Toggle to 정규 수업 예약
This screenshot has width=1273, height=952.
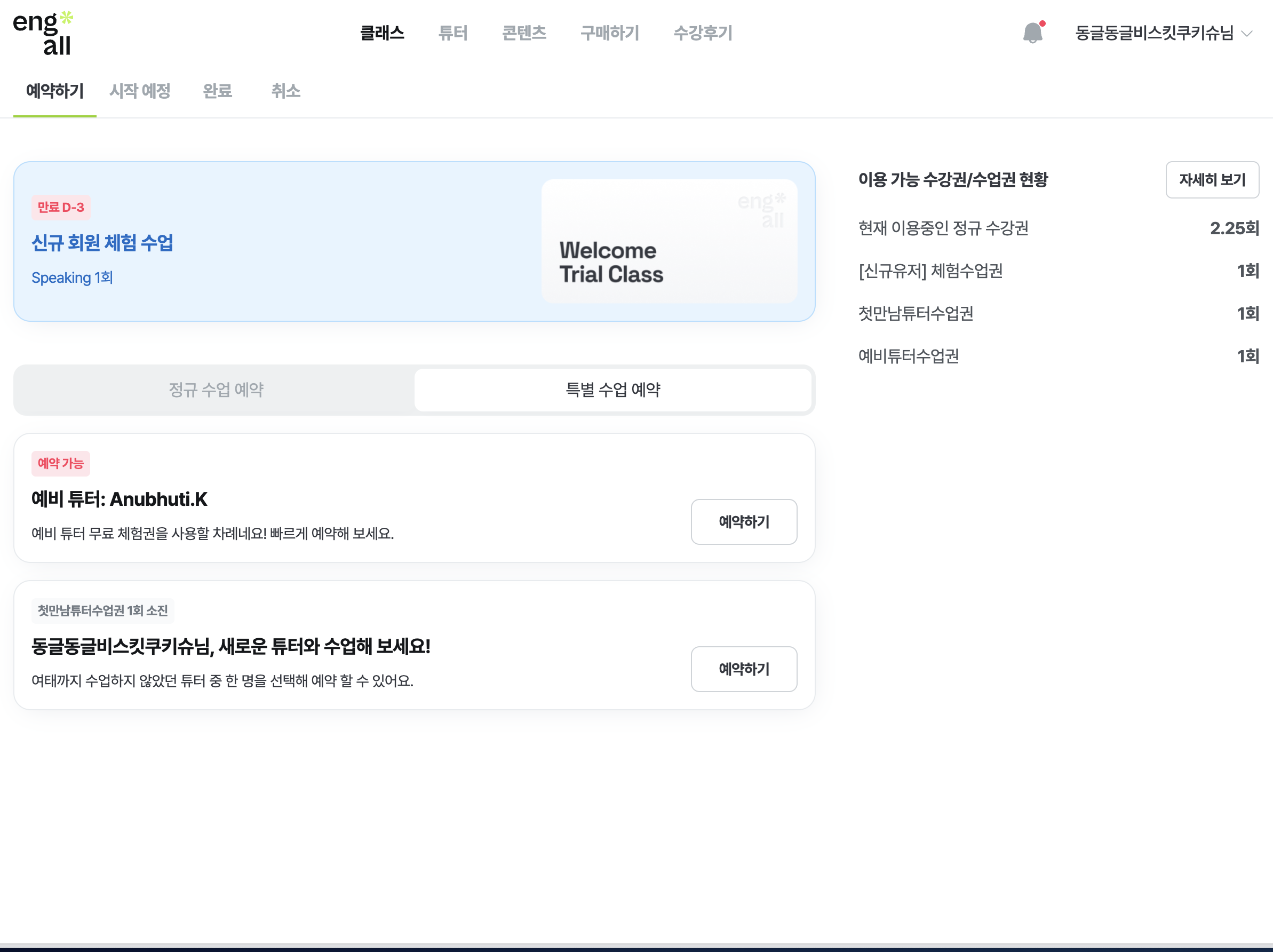[x=216, y=390]
